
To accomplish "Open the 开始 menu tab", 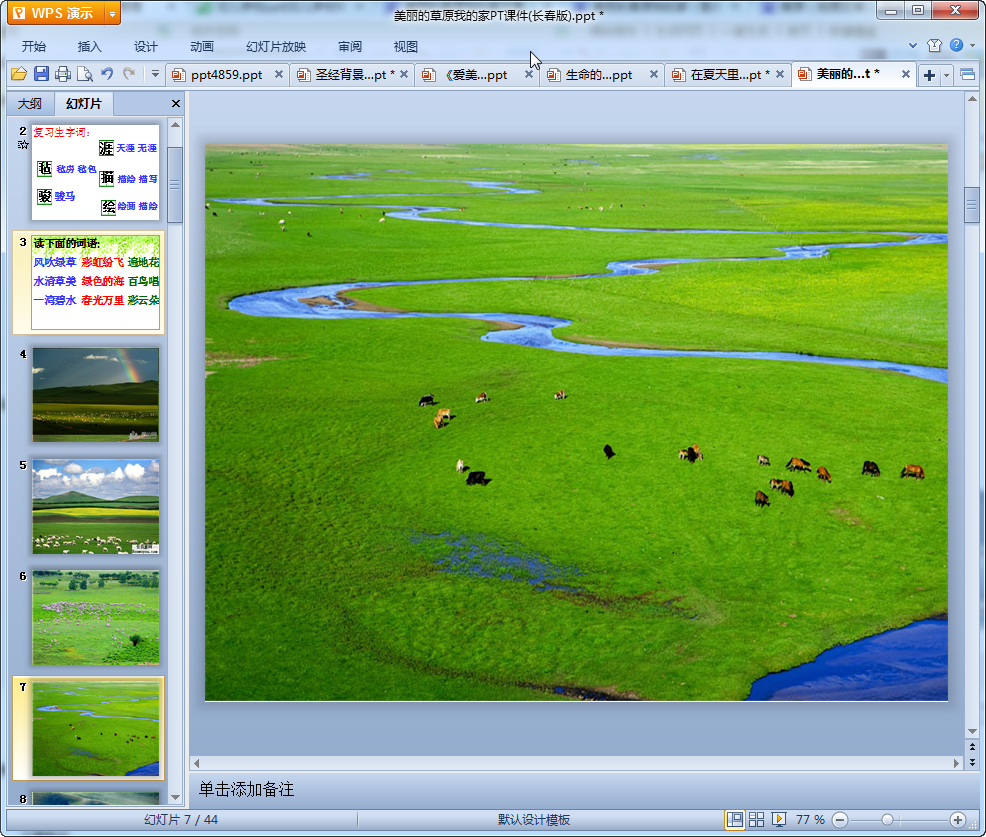I will pyautogui.click(x=33, y=47).
